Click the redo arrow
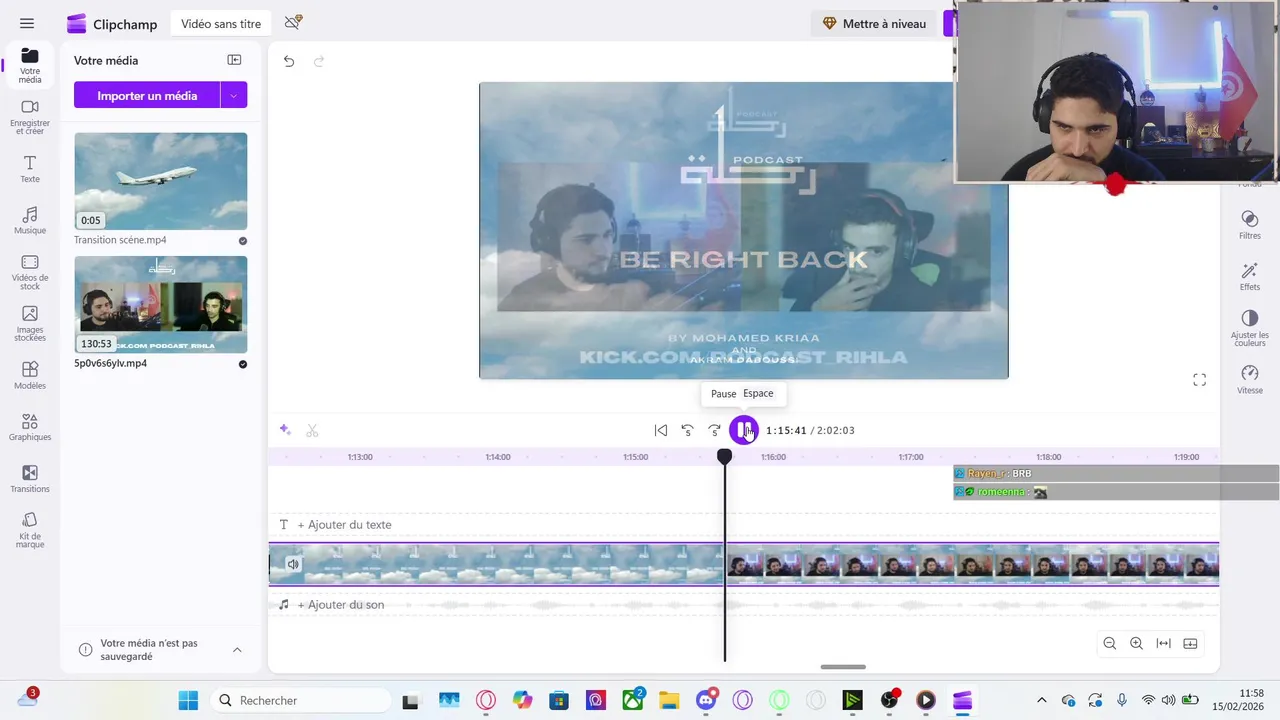This screenshot has width=1280, height=720. tap(319, 61)
